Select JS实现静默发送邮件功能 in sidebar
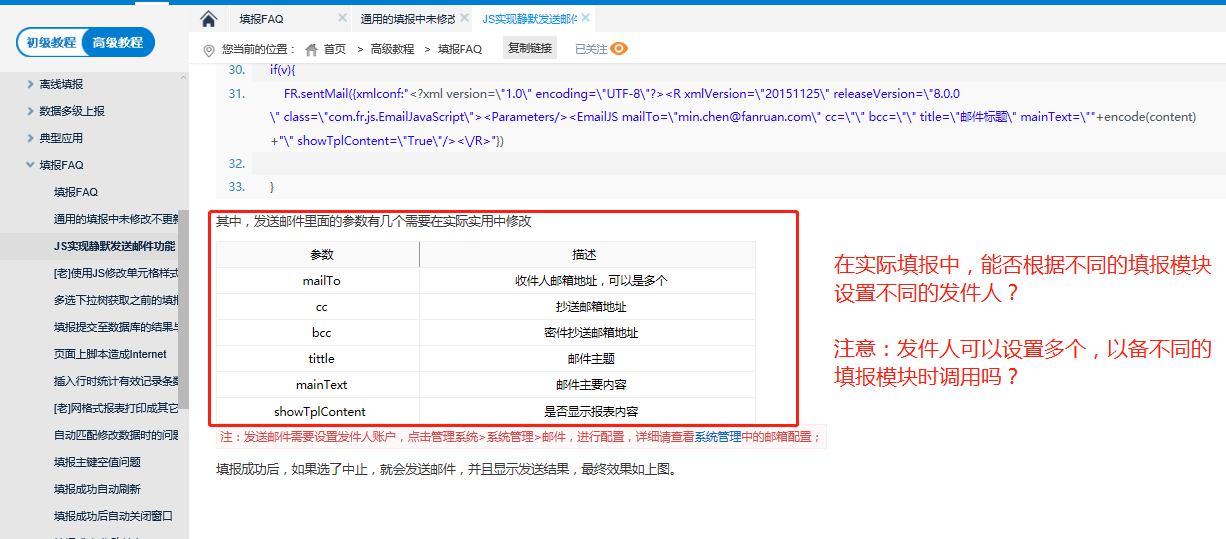 coord(115,246)
